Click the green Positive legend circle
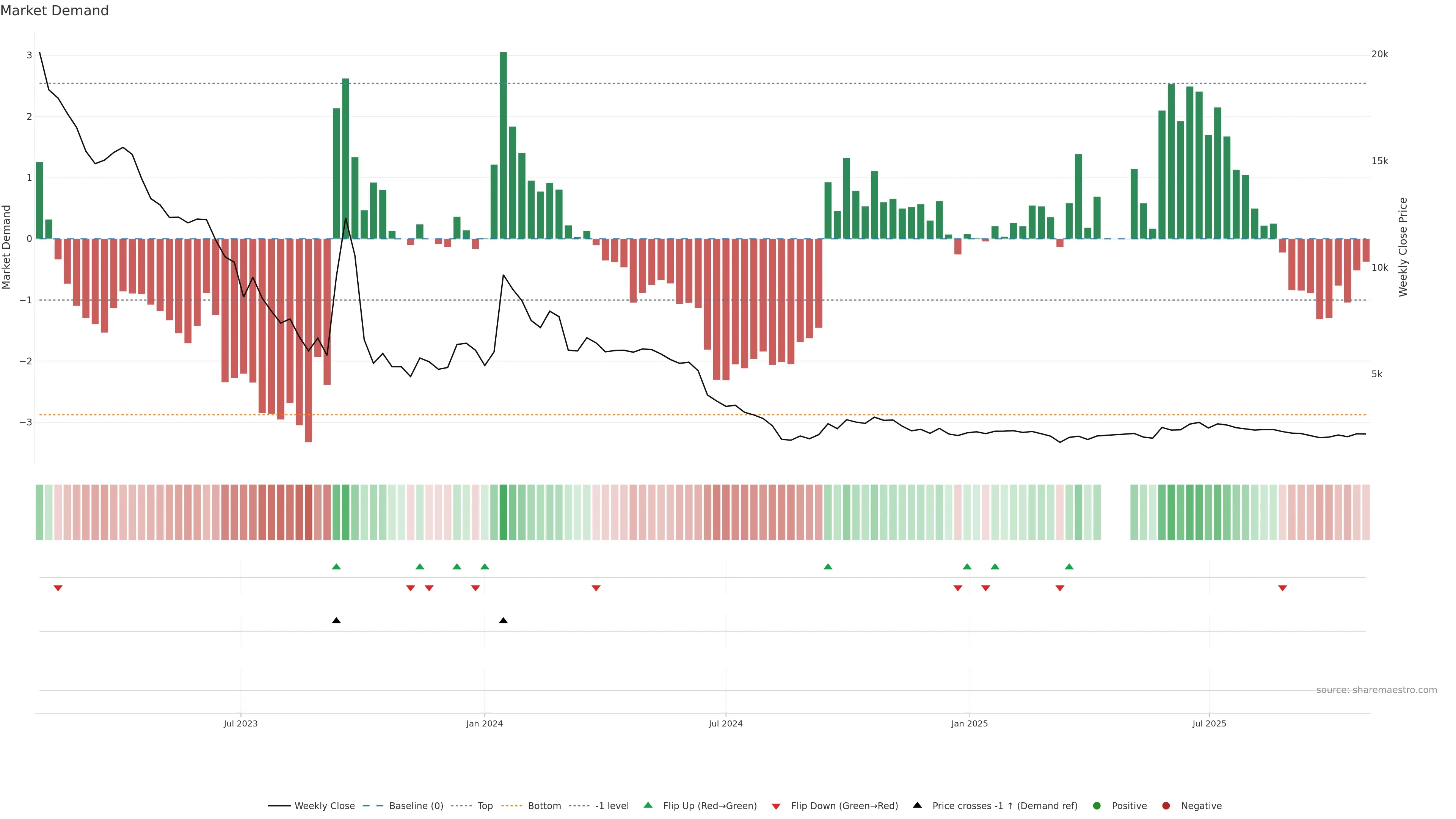This screenshot has height=819, width=1456. coord(1097,806)
